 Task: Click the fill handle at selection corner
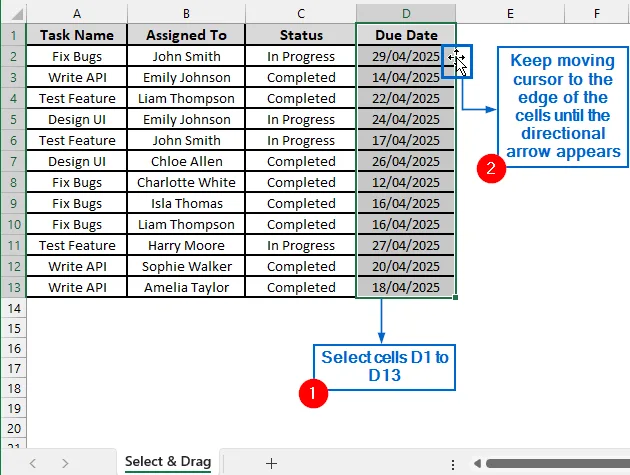click(455, 297)
